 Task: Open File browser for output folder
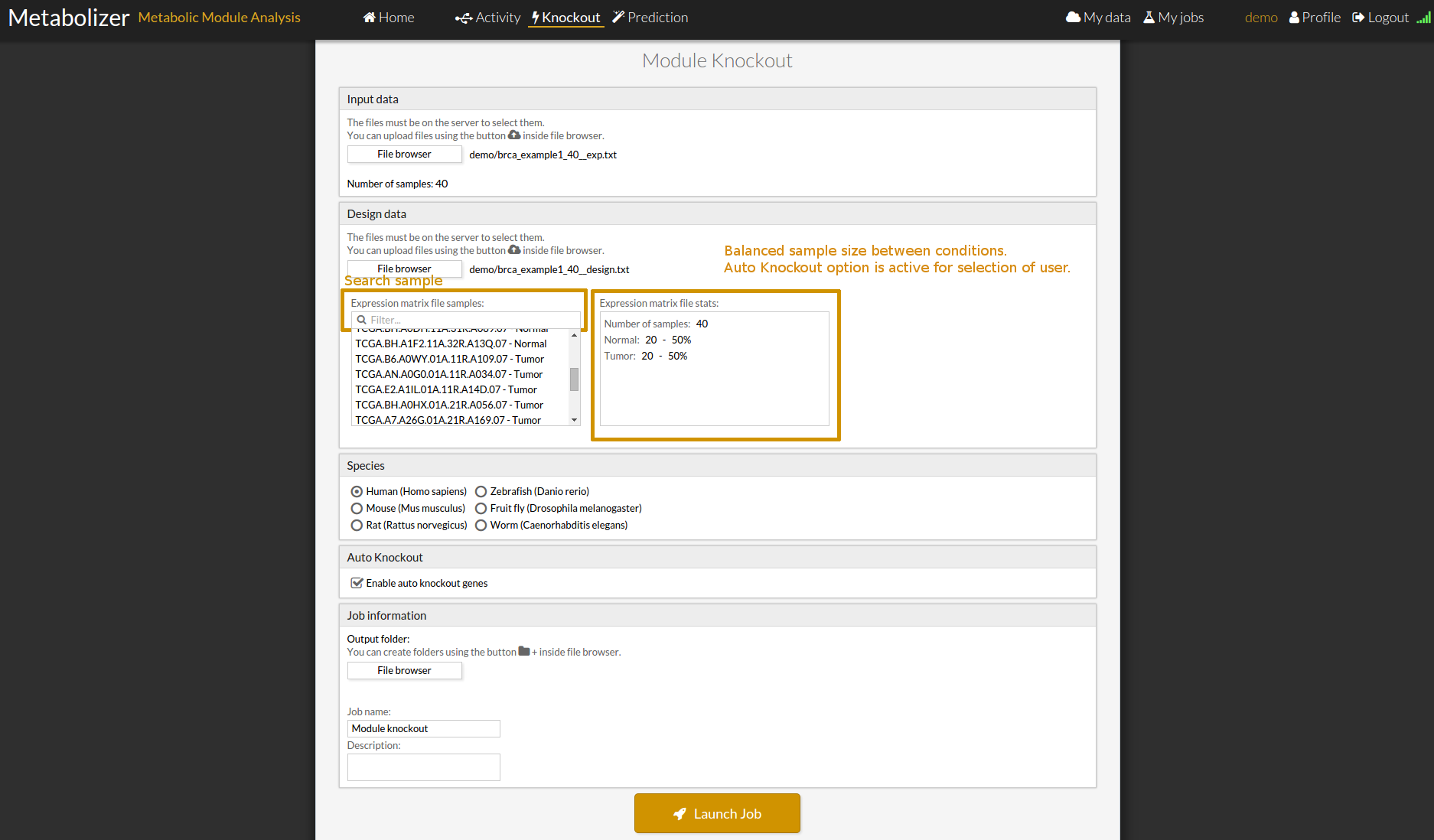[x=404, y=670]
